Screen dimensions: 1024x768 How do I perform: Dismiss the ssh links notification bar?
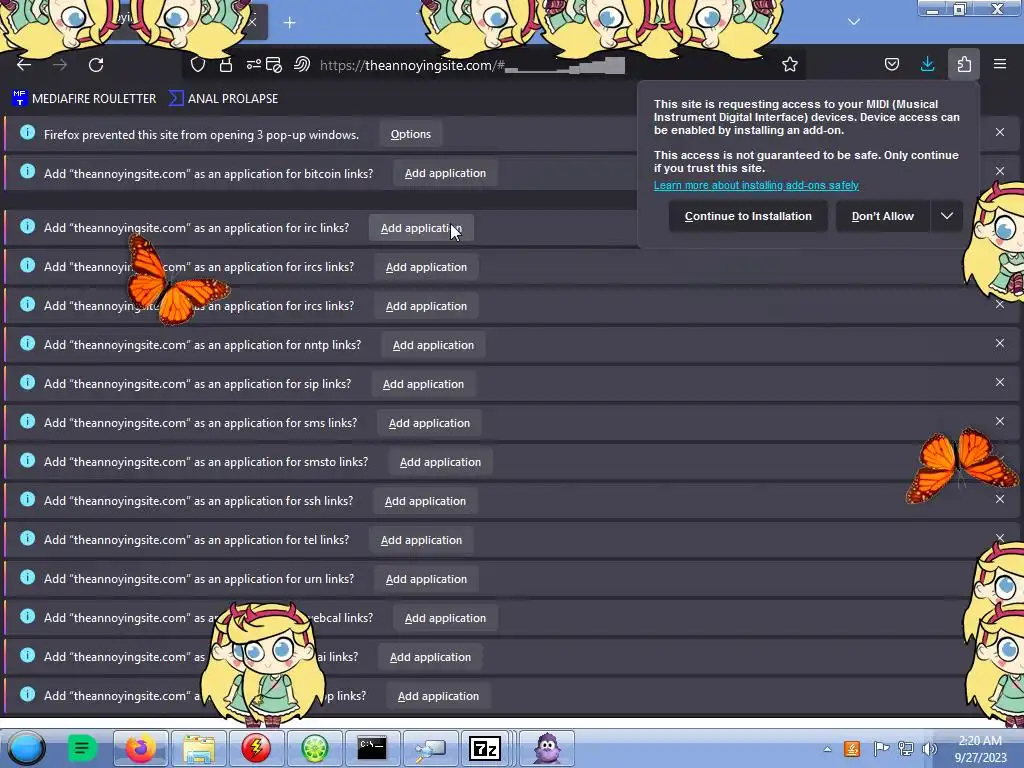(1000, 499)
